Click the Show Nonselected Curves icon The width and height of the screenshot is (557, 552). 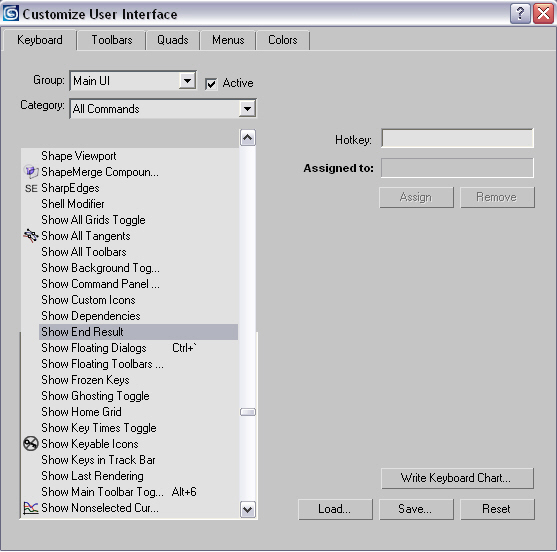point(31,508)
